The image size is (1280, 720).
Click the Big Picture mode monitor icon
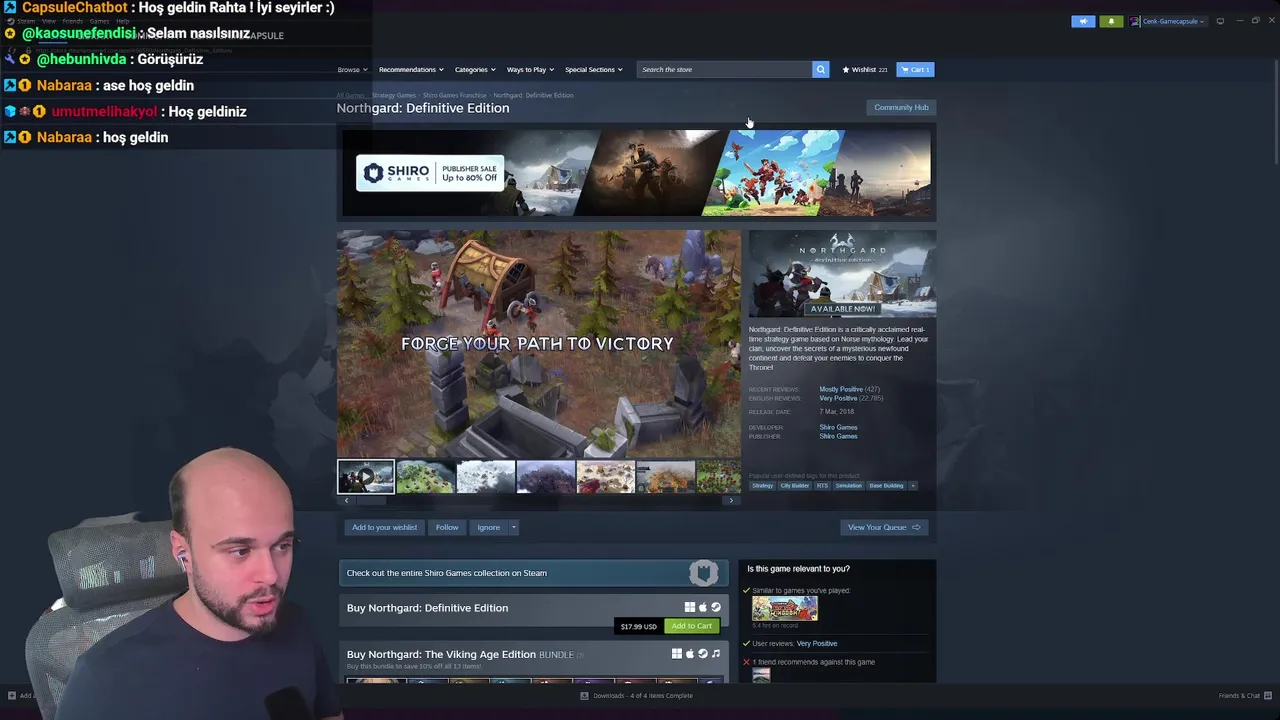tap(1220, 21)
